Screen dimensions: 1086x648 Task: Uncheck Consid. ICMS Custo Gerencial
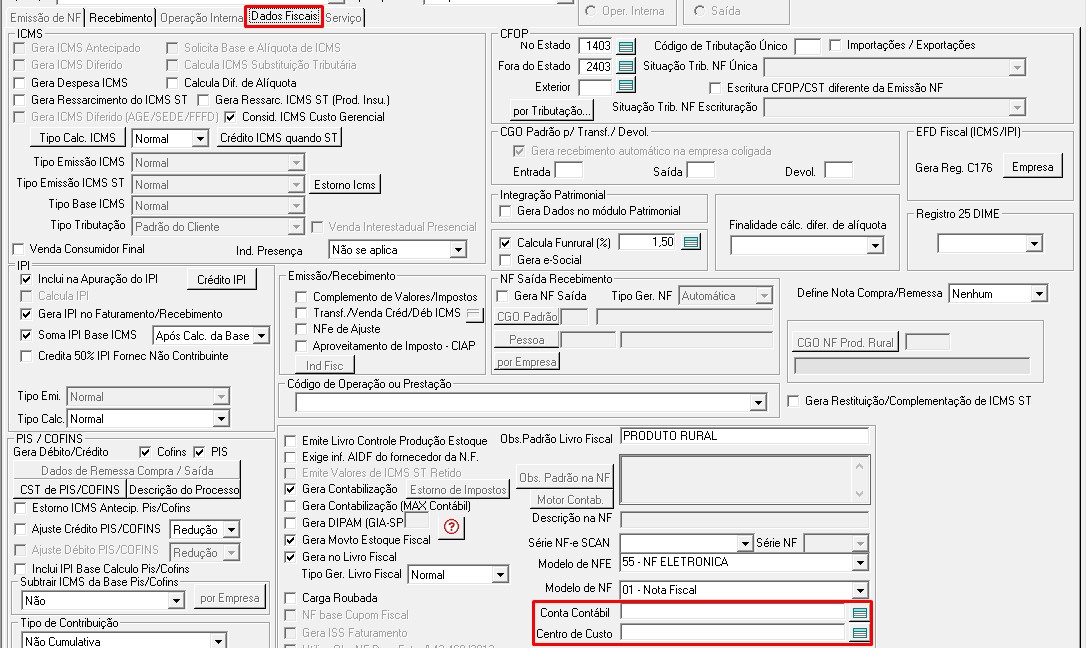click(230, 117)
